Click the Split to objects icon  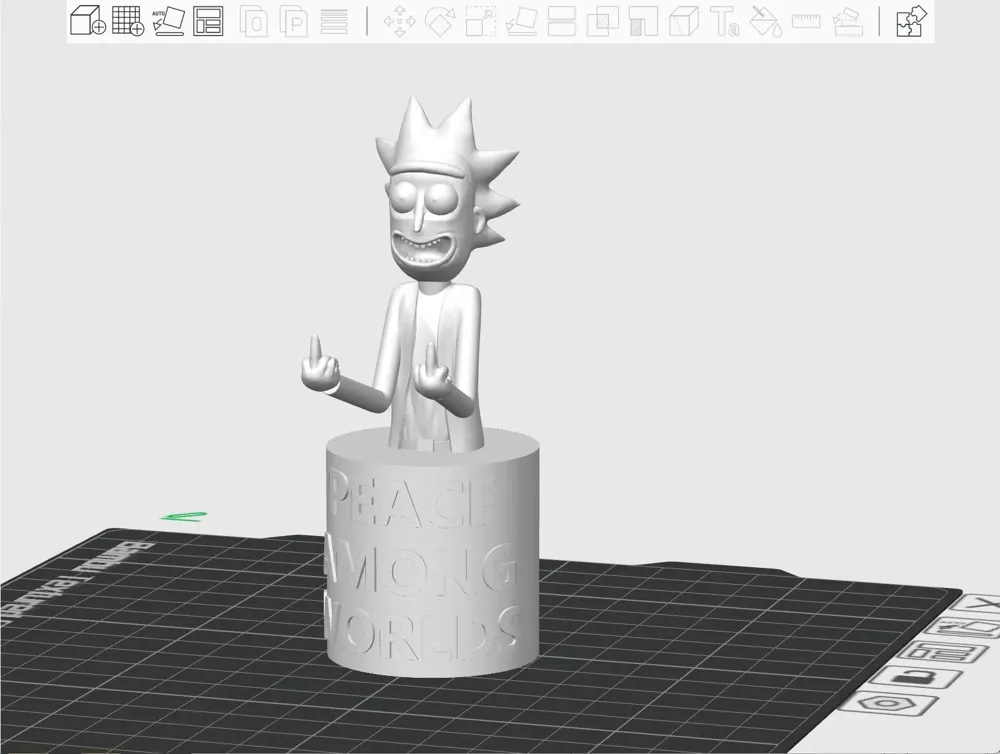254,22
